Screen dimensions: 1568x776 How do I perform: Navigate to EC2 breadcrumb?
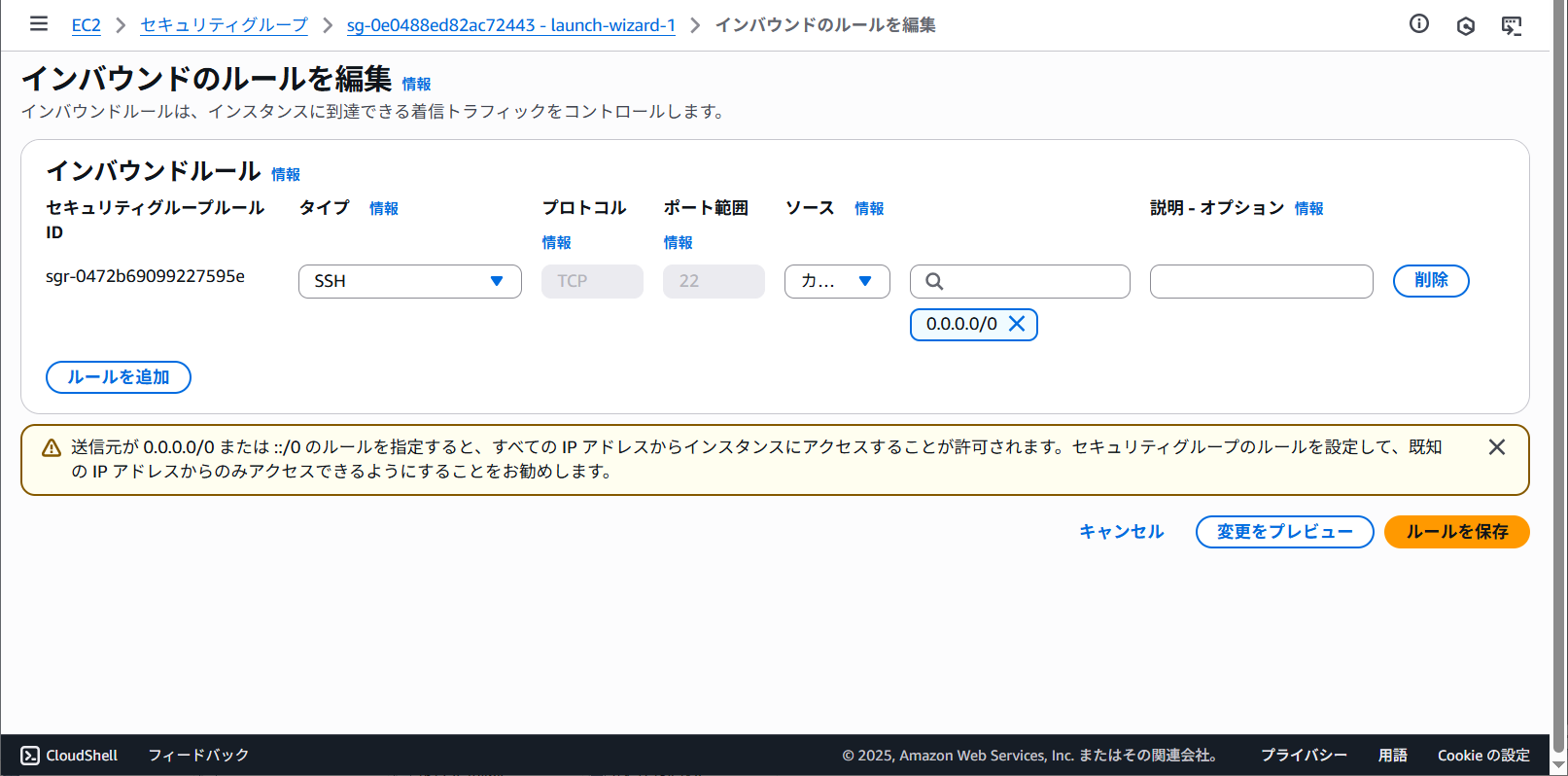click(x=86, y=25)
